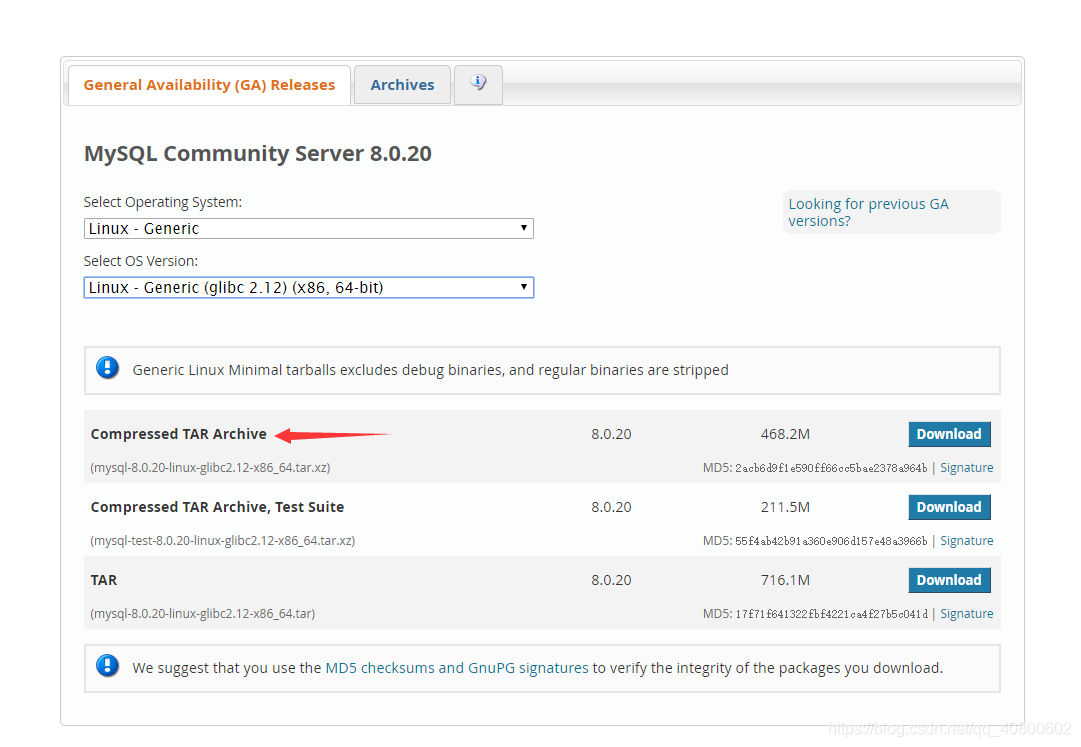1081x747 pixels.
Task: Select MD5 hash 55f4ab42b91a360e906d157e48a3966b
Action: point(831,541)
